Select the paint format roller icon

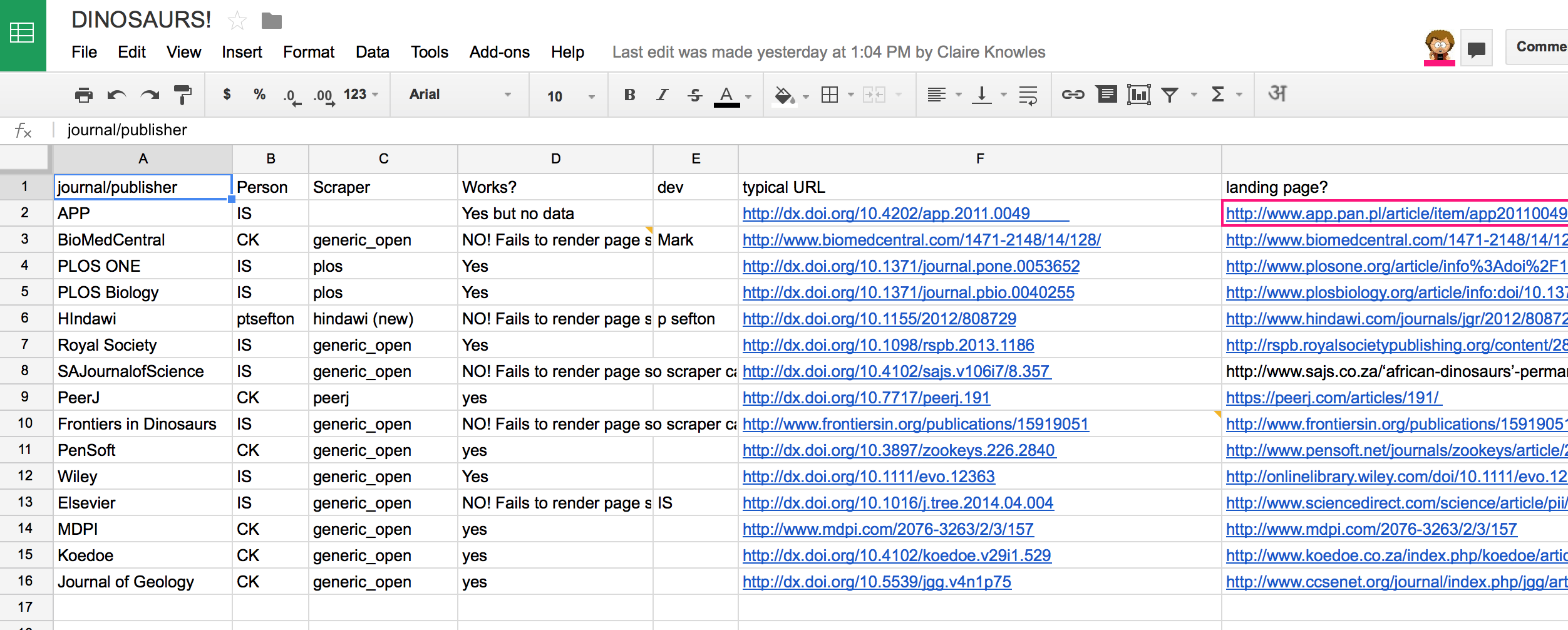[182, 95]
